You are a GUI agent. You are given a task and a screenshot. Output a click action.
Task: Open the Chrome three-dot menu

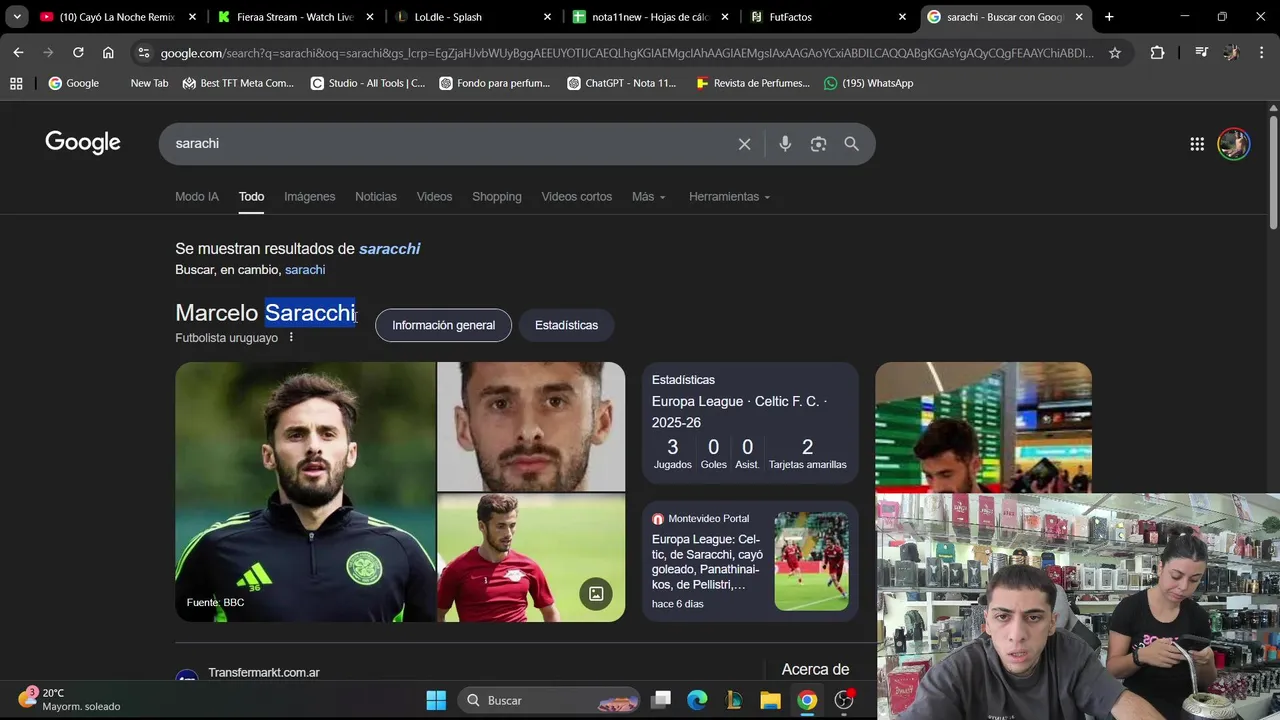coord(1262,53)
